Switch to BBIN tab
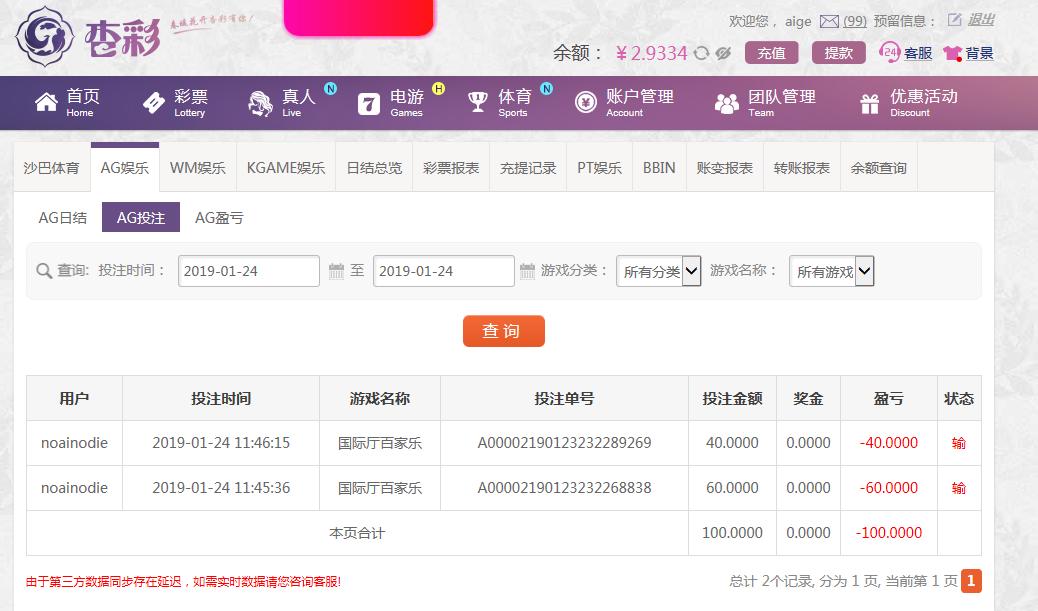This screenshot has width=1038, height=611. [x=659, y=167]
